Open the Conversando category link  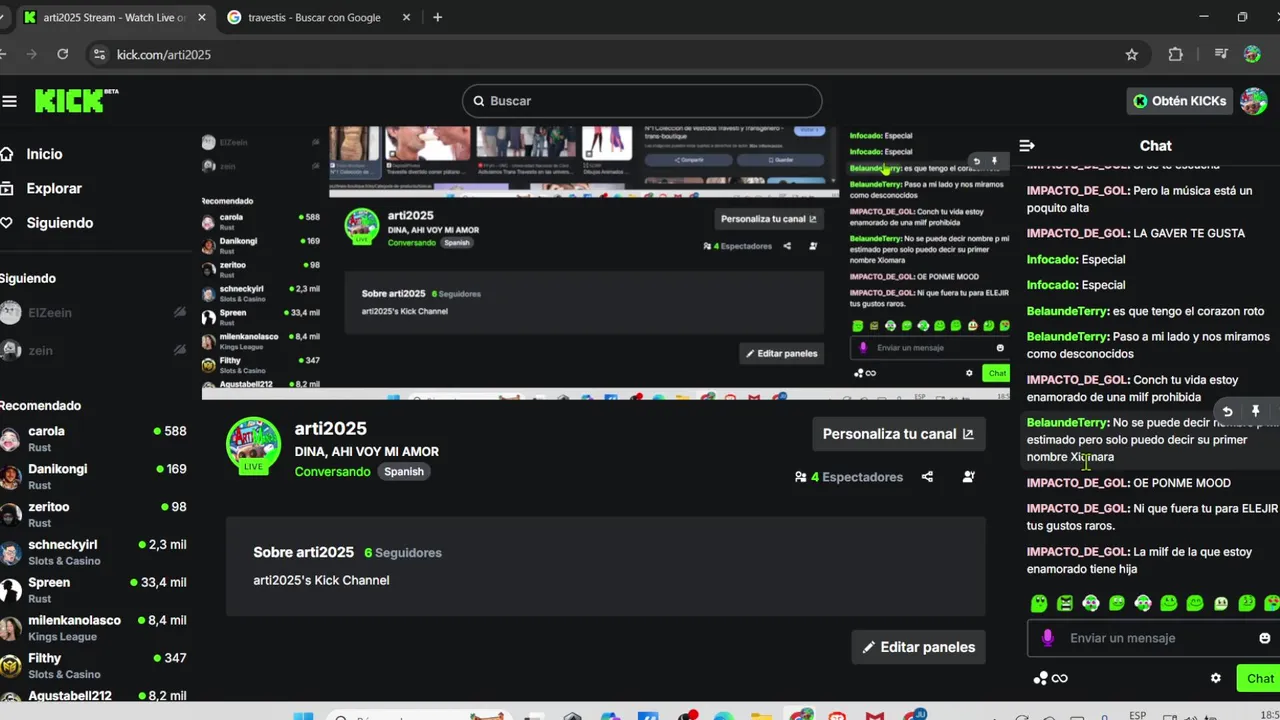point(332,472)
